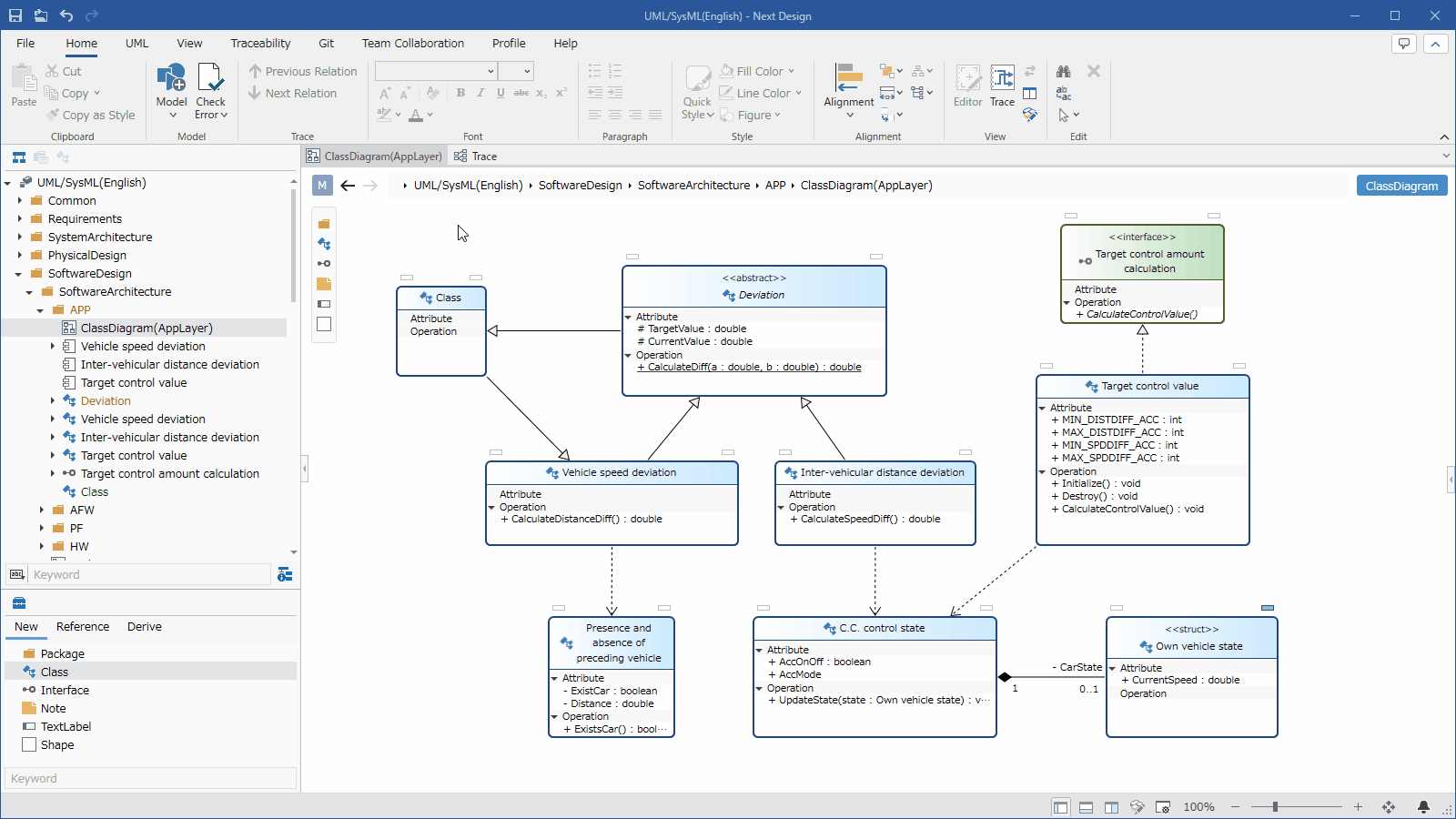Collapse Attribute section in Deviation class
This screenshot has width=1456, height=819.
point(628,317)
